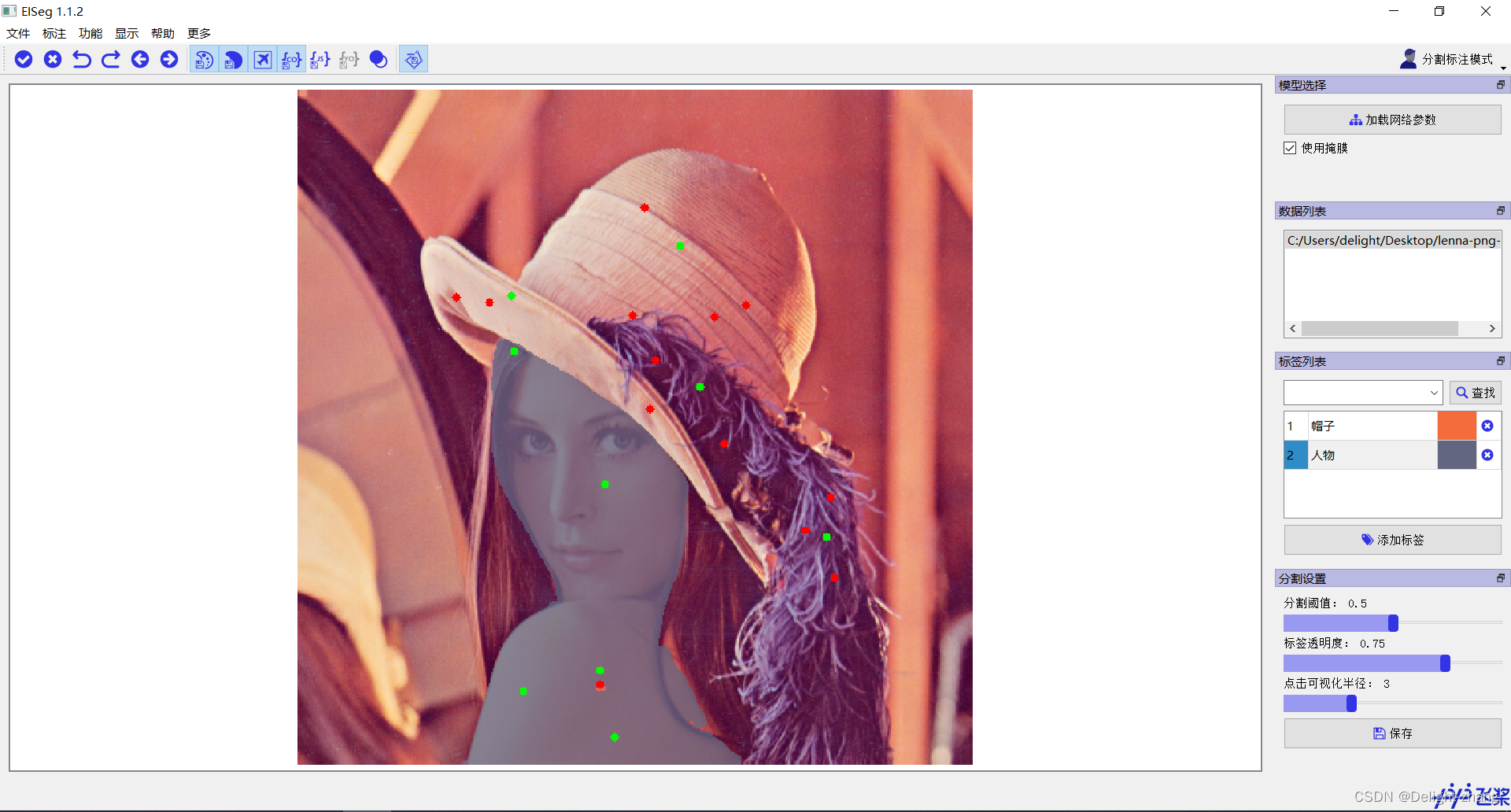Image resolution: width=1511 pixels, height=812 pixels.
Task: Click the clear points X icon
Action: [53, 59]
